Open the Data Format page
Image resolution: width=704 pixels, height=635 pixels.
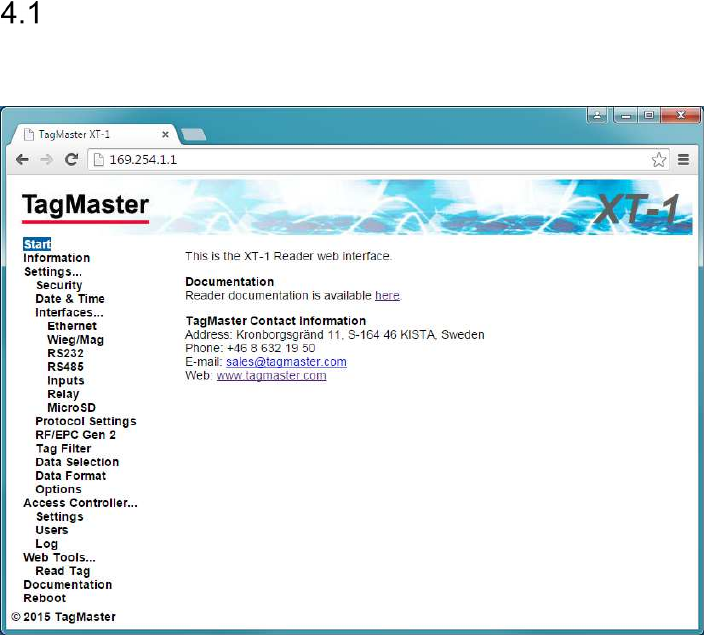tap(71, 476)
